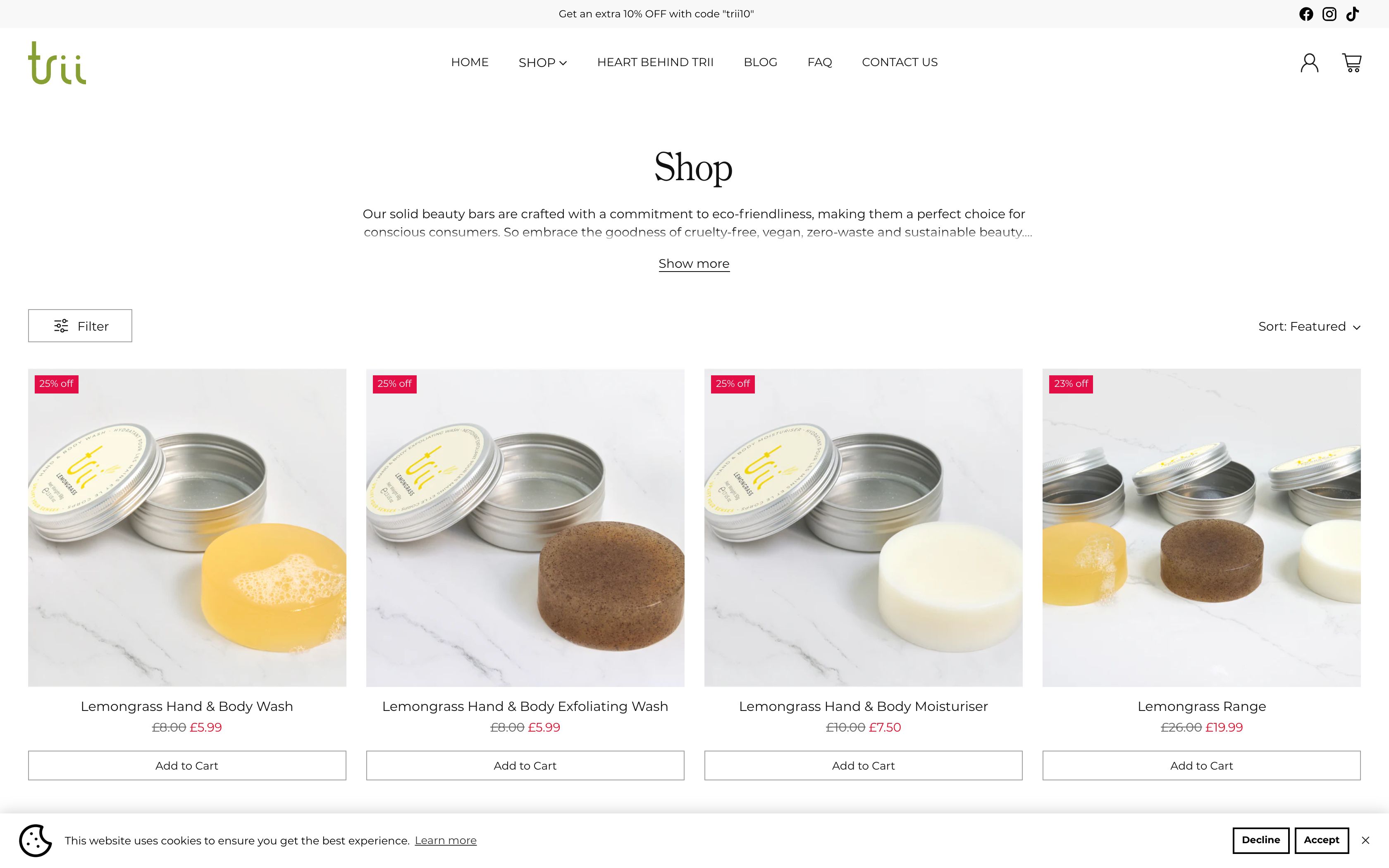Image resolution: width=1389 pixels, height=868 pixels.
Task: Click Add to Cart for Lemongrass Range
Action: click(1201, 765)
